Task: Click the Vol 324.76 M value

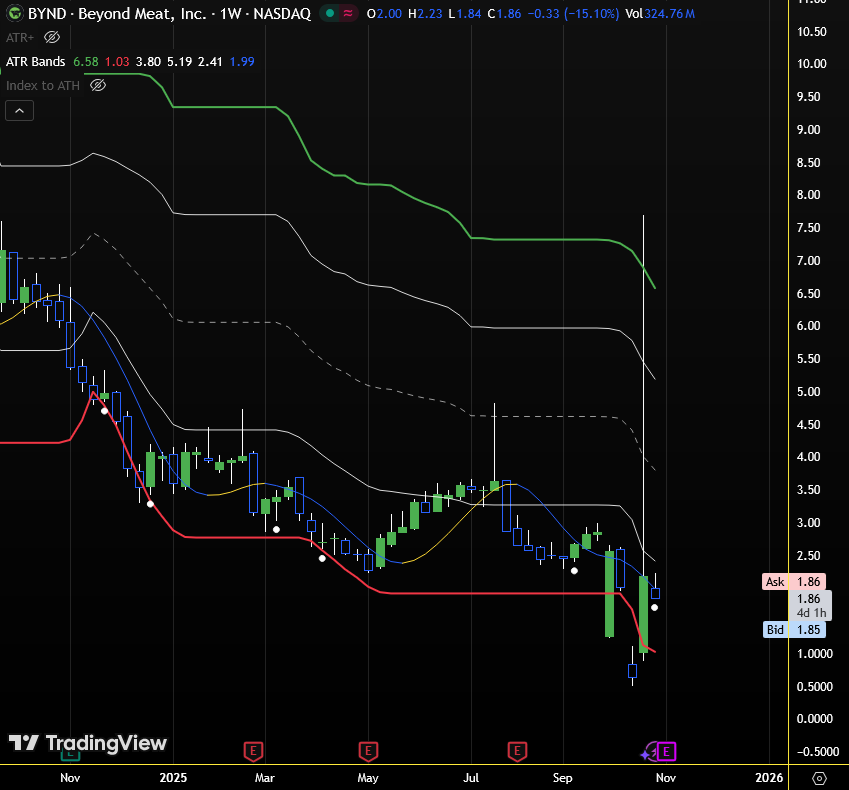Action: point(660,14)
